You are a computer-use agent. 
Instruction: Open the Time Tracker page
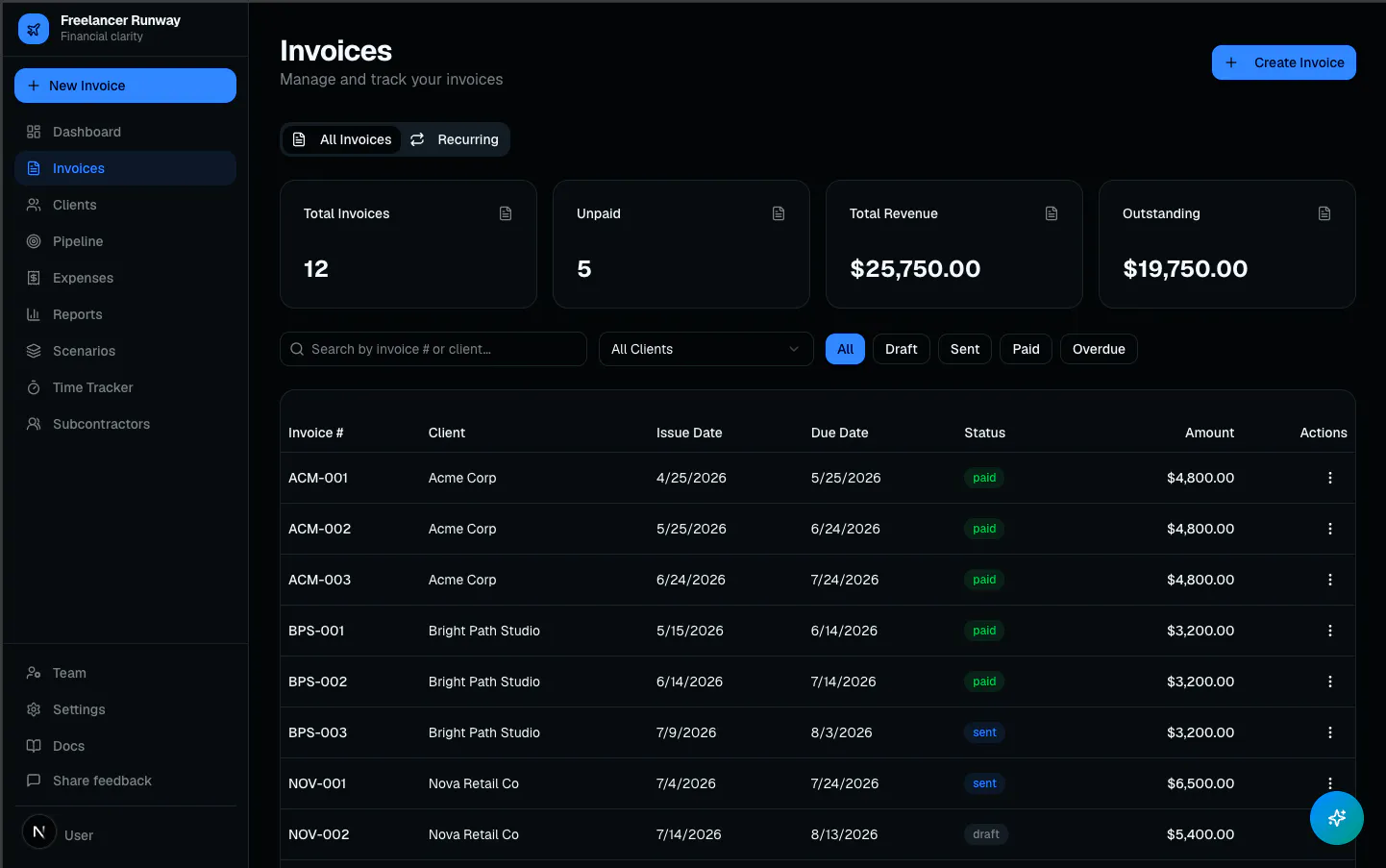(125, 387)
